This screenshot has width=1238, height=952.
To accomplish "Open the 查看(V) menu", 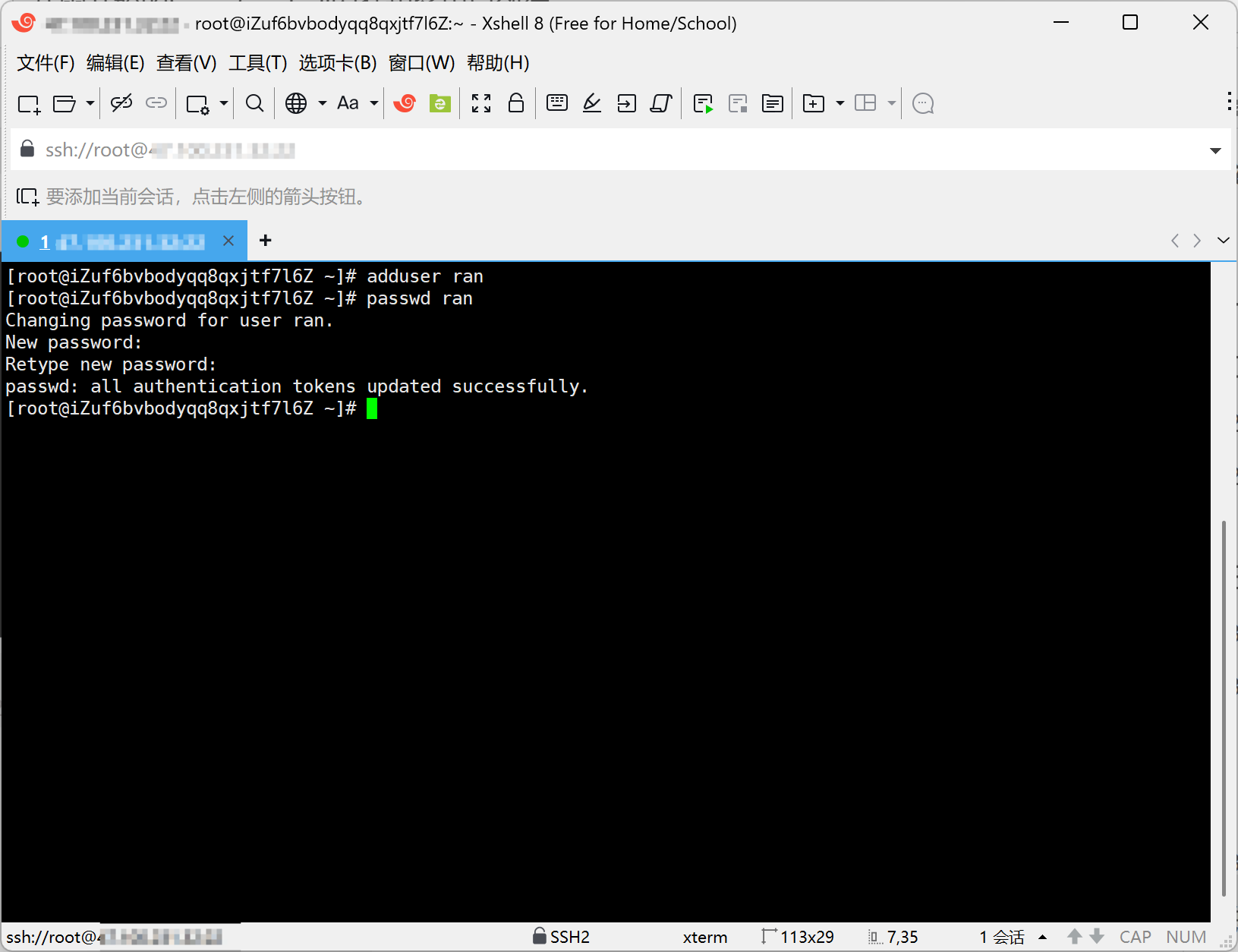I will coord(187,63).
